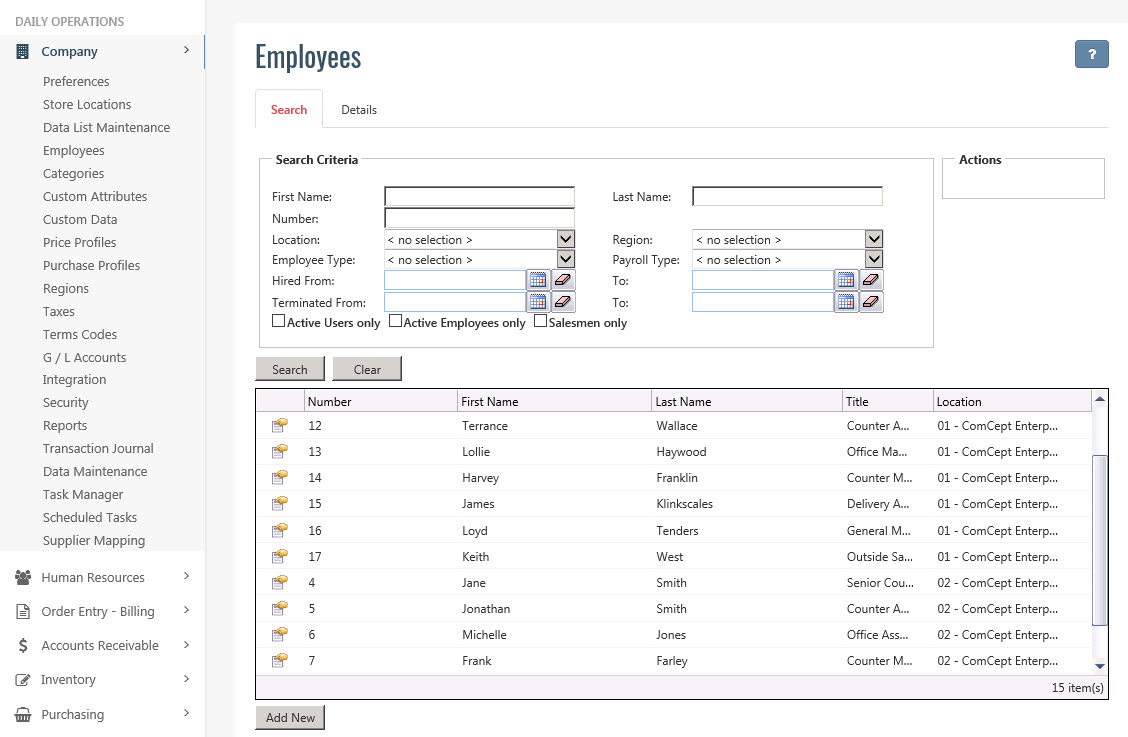This screenshot has width=1128, height=737.
Task: Click into the First Name input field
Action: point(479,197)
